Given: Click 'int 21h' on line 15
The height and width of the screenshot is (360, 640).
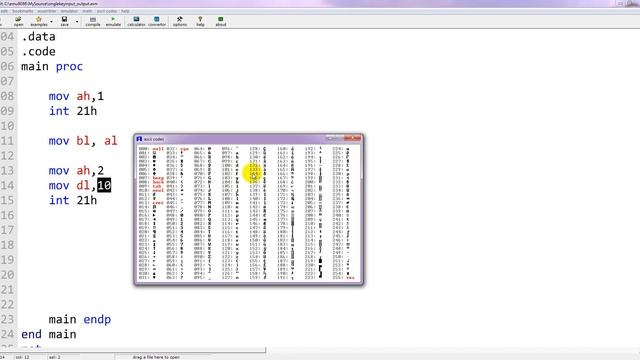Looking at the screenshot, I should pyautogui.click(x=73, y=200).
